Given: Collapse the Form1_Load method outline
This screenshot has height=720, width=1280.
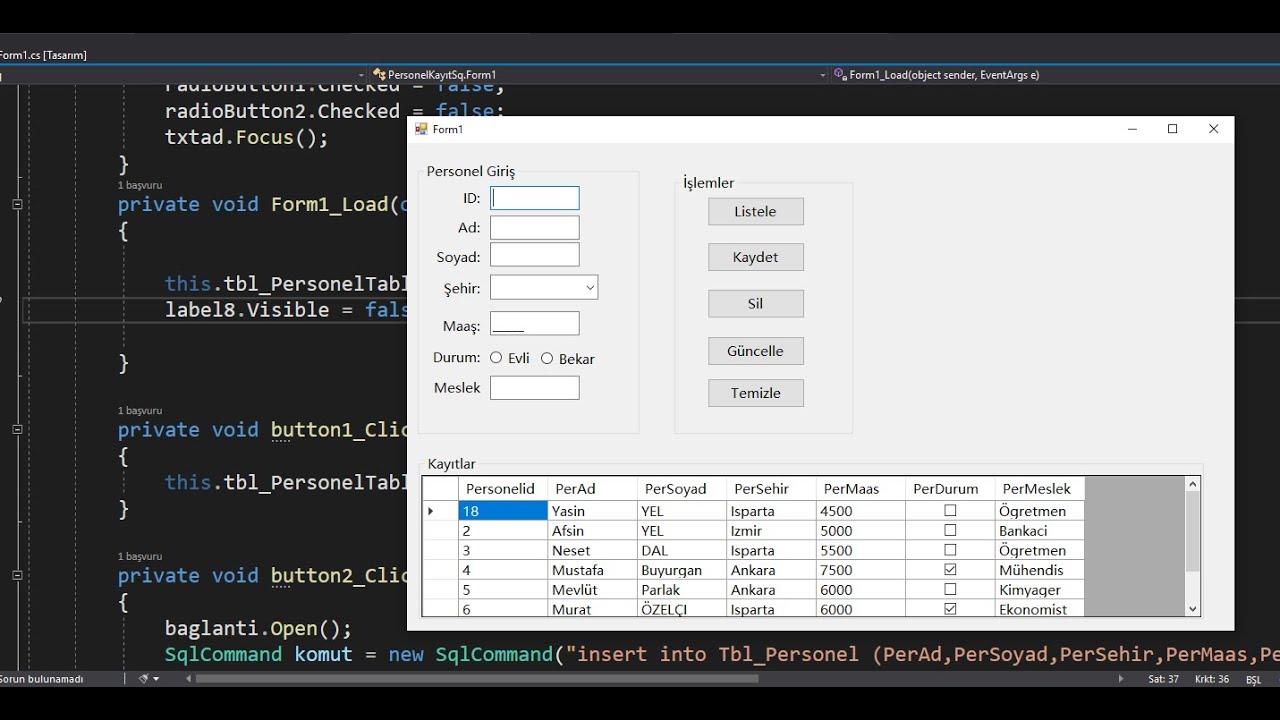Looking at the screenshot, I should click(x=17, y=204).
